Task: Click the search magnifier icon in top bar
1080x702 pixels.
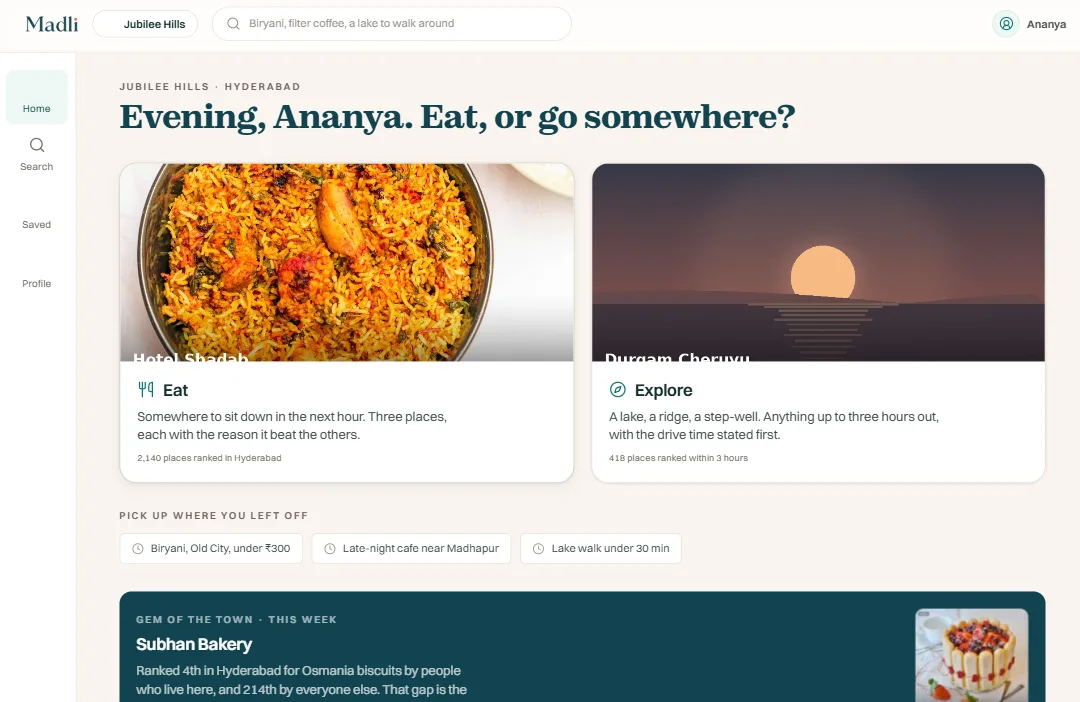Action: [x=233, y=23]
